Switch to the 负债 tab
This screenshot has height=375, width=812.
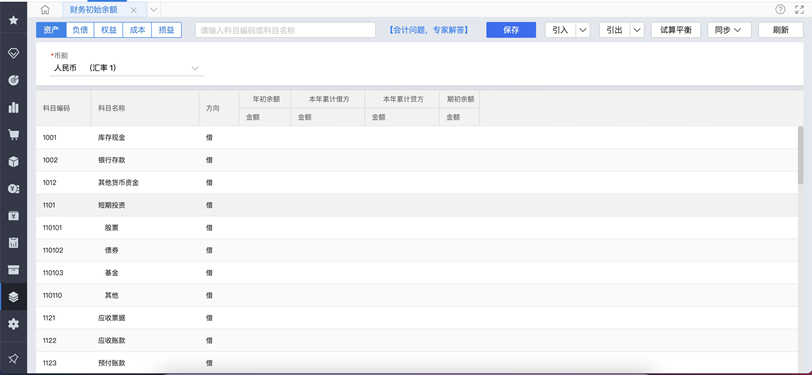click(x=80, y=30)
